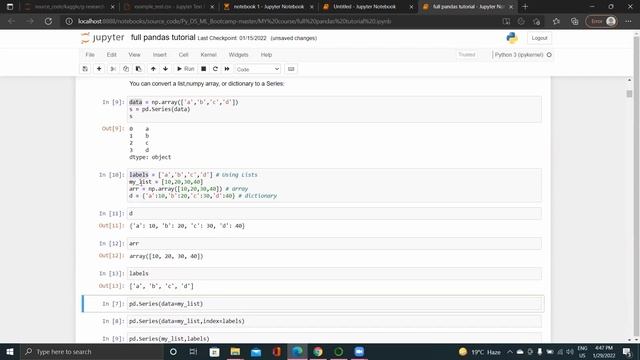
Task: Open the File menu
Action: [90, 55]
